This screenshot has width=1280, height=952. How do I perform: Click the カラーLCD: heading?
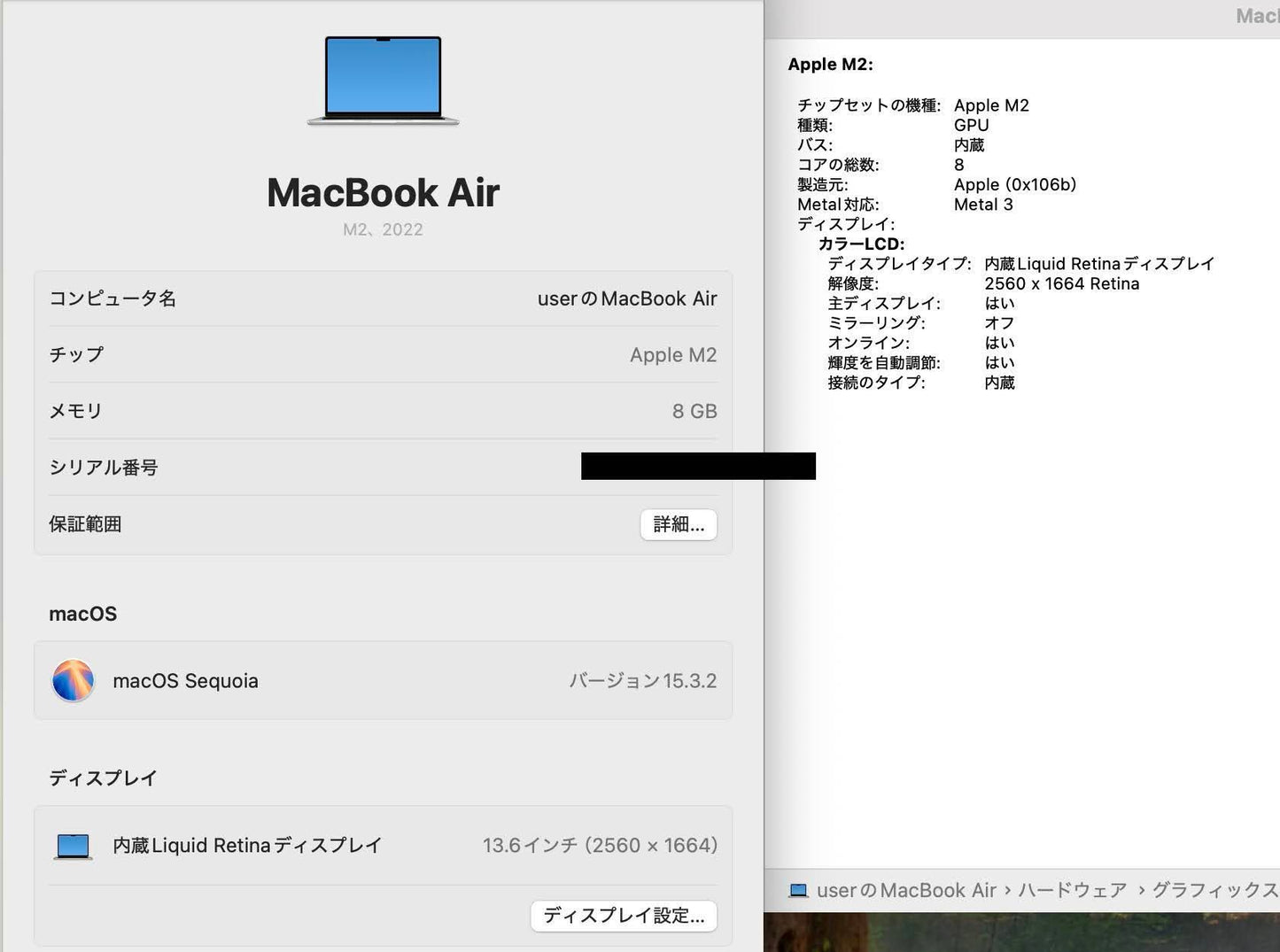[x=862, y=244]
